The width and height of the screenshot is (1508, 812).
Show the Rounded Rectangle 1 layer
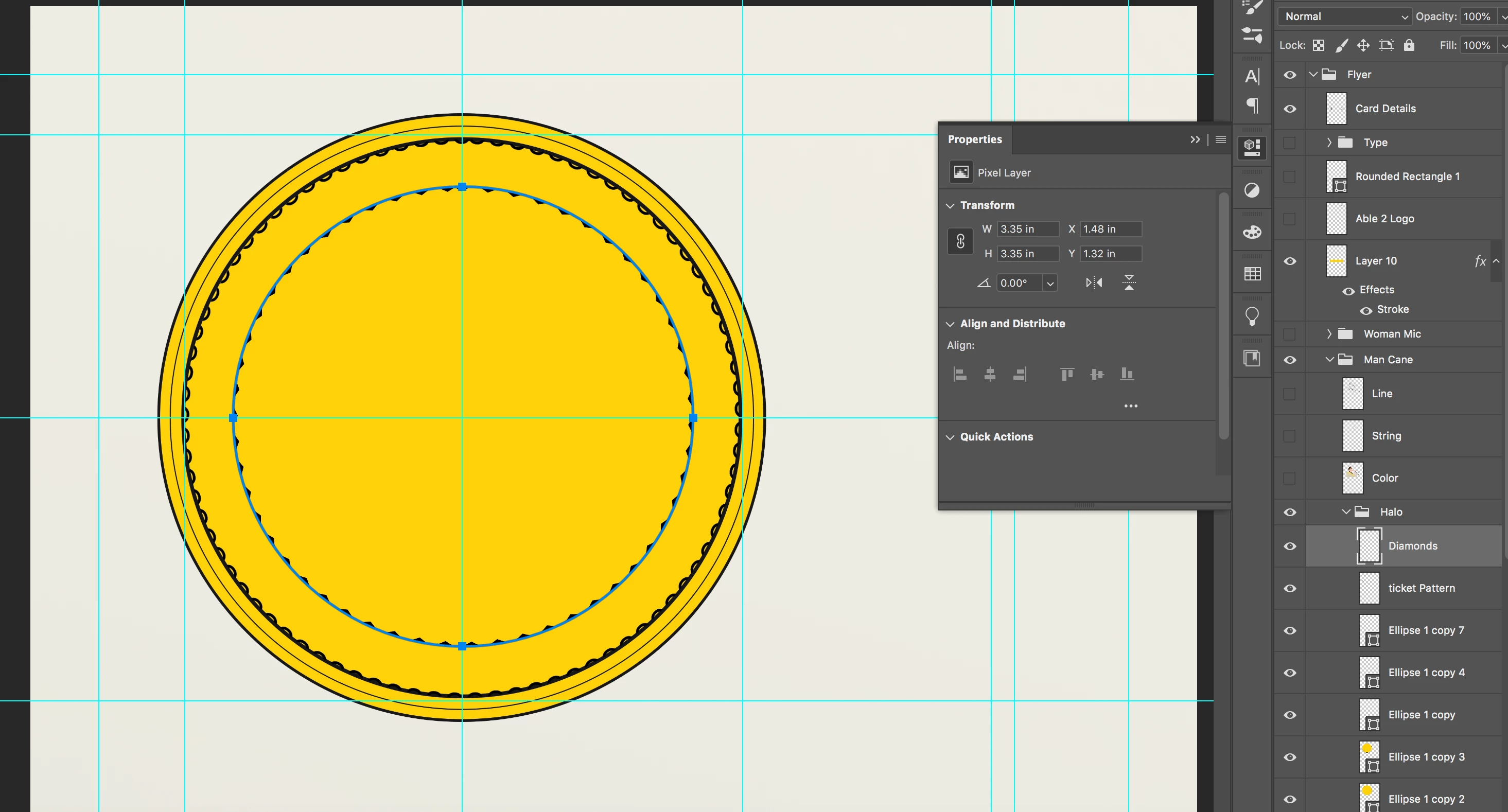click(x=1290, y=177)
